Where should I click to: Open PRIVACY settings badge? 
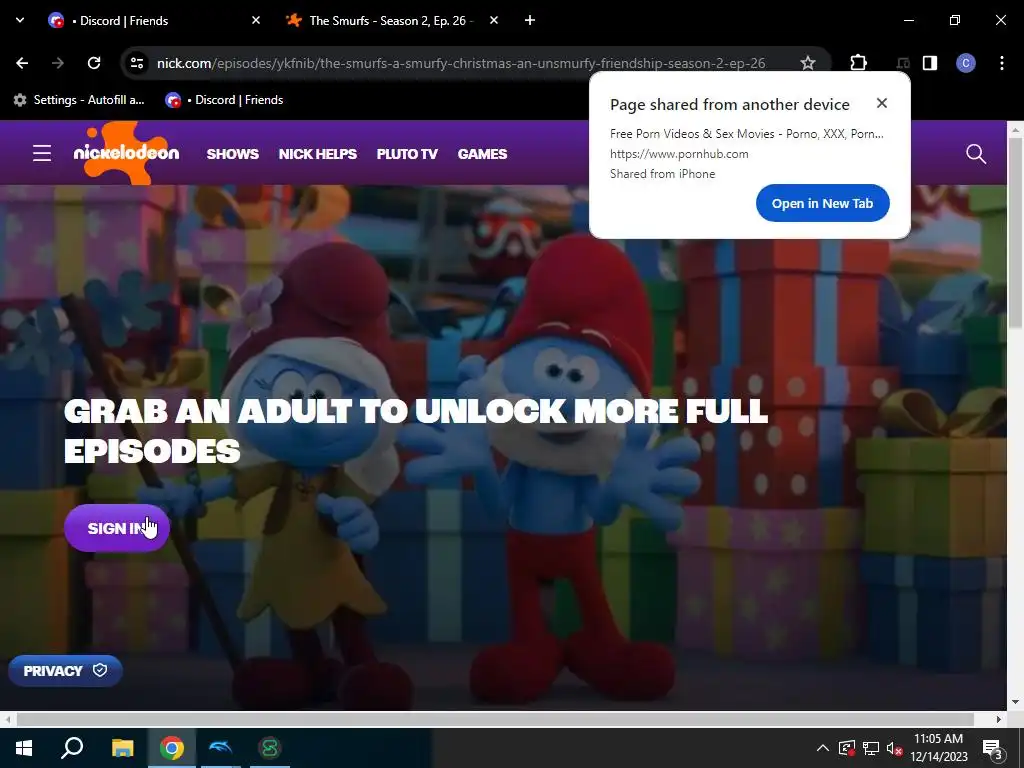(65, 671)
